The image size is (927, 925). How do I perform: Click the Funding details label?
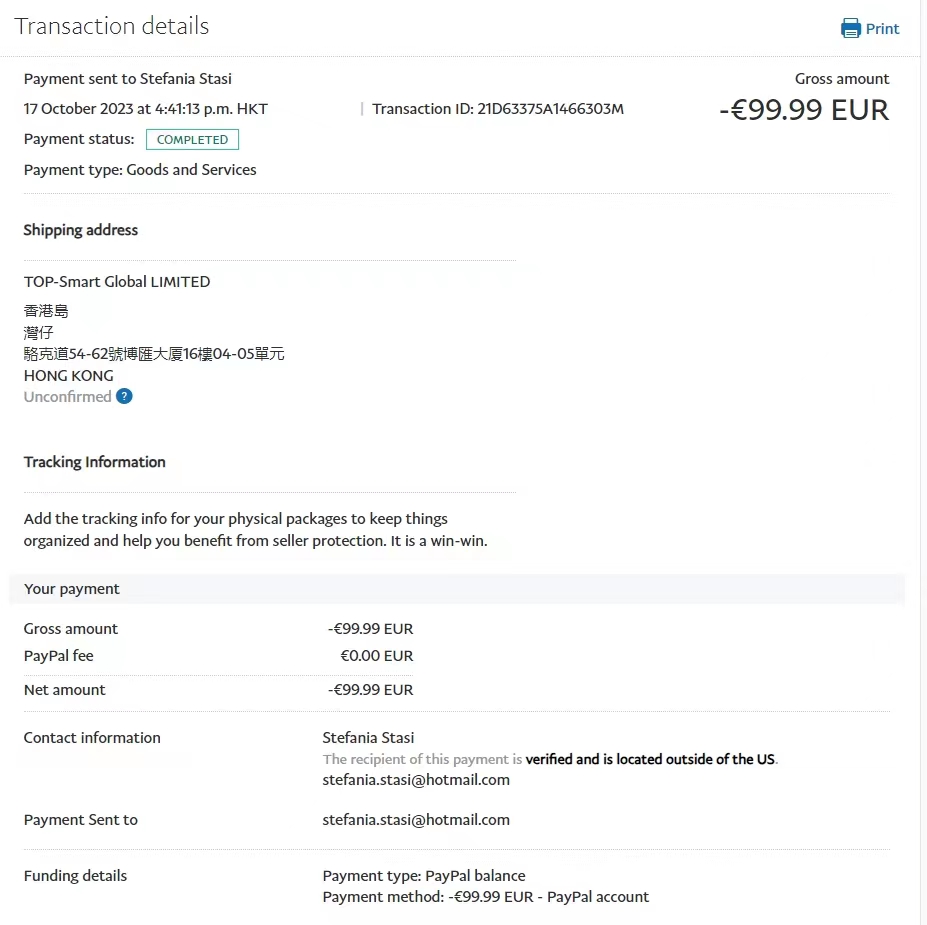coord(76,876)
